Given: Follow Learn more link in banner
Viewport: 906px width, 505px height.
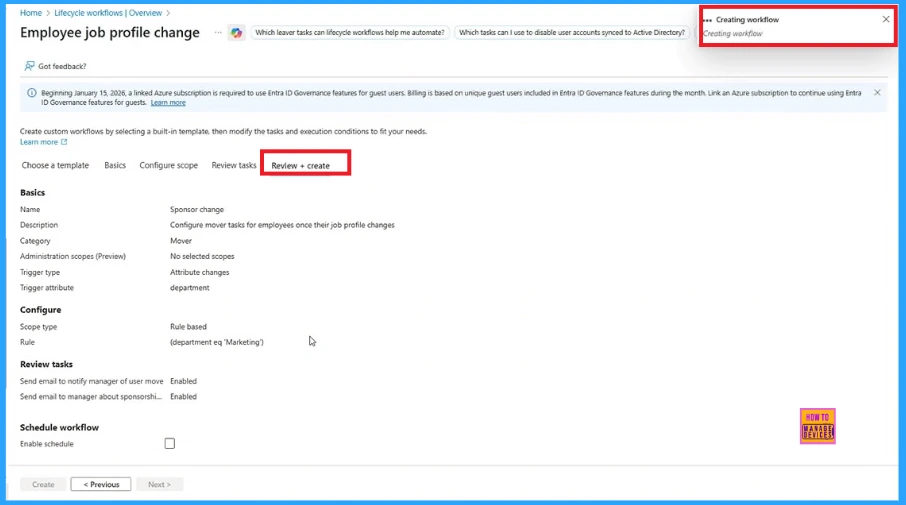Looking at the screenshot, I should pos(168,102).
